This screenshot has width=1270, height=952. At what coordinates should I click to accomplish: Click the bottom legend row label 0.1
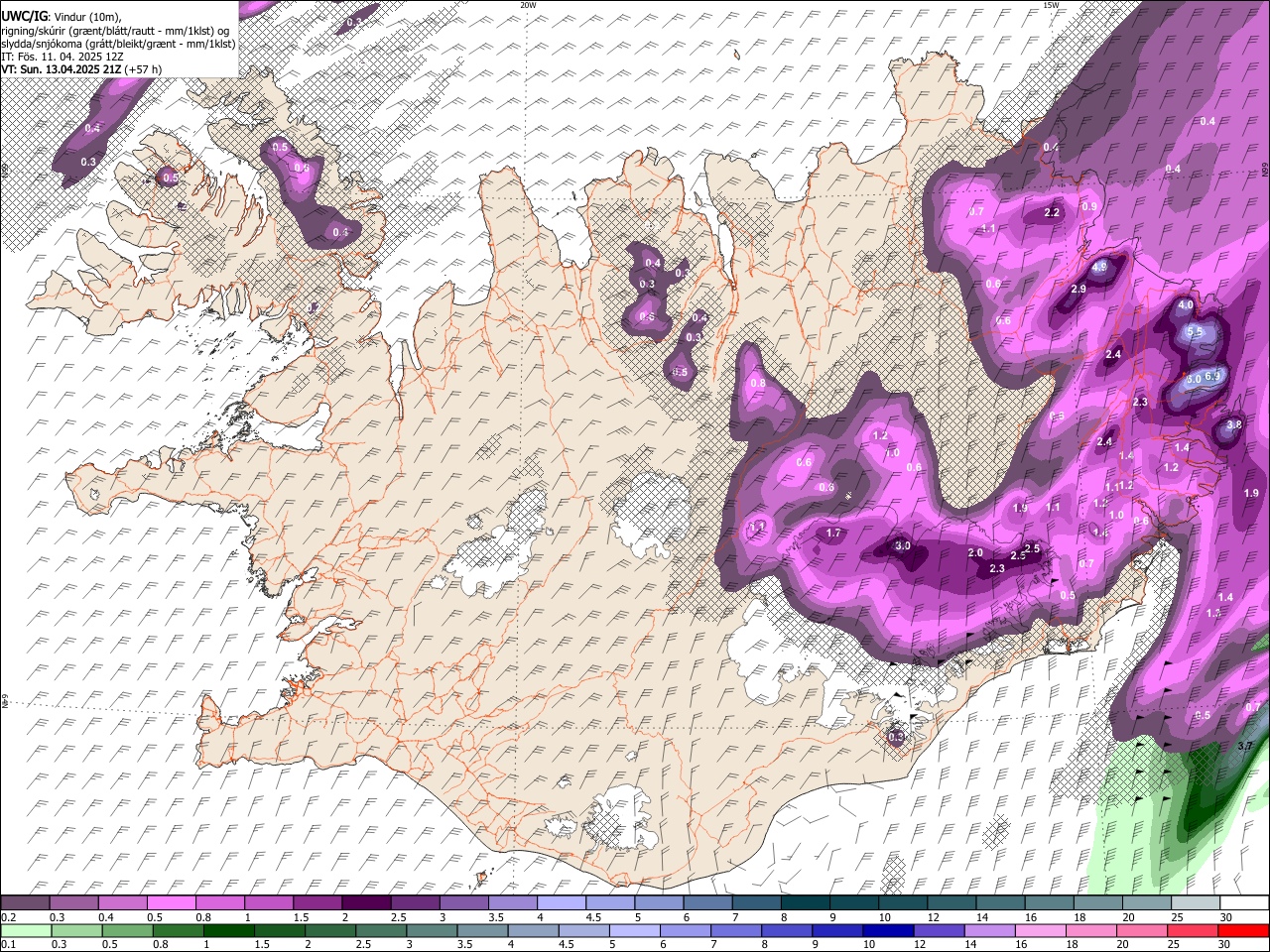point(7,945)
